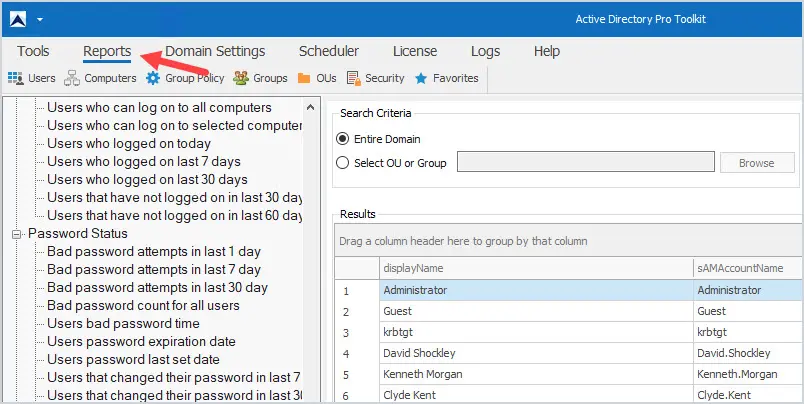The width and height of the screenshot is (804, 404).
Task: Select 'Users that have not logged on in last 30 days'
Action: pyautogui.click(x=174, y=197)
